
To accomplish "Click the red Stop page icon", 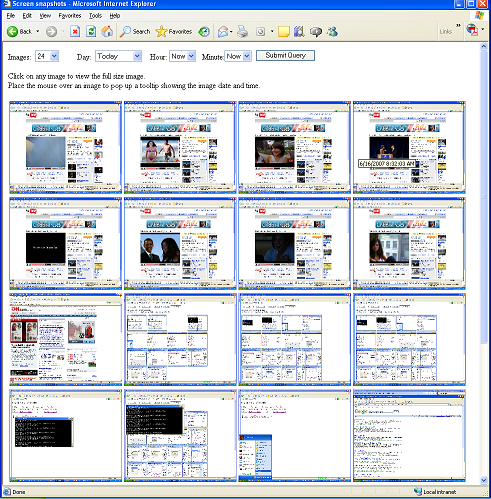I will pyautogui.click(x=75, y=32).
